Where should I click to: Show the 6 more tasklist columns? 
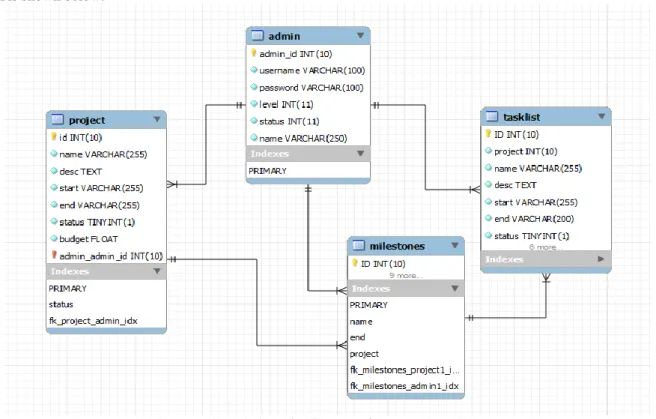[x=545, y=248]
